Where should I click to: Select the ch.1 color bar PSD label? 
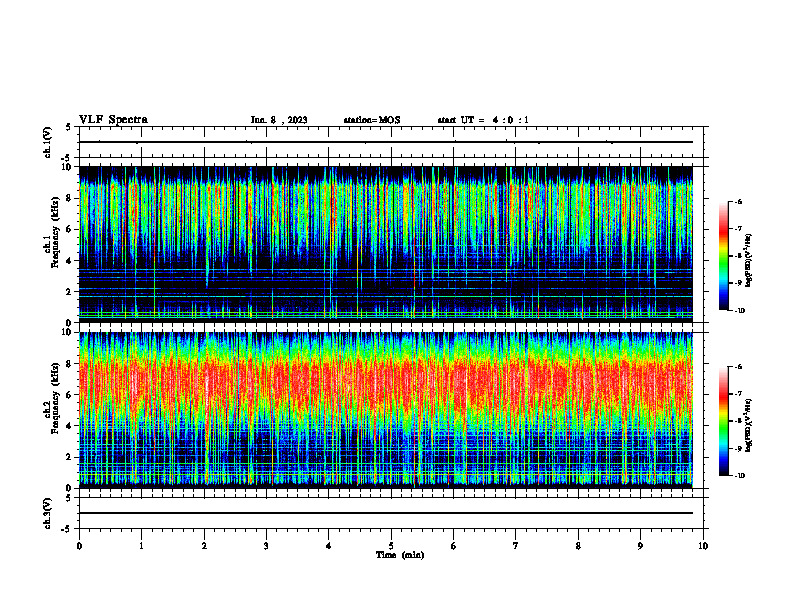[749, 260]
